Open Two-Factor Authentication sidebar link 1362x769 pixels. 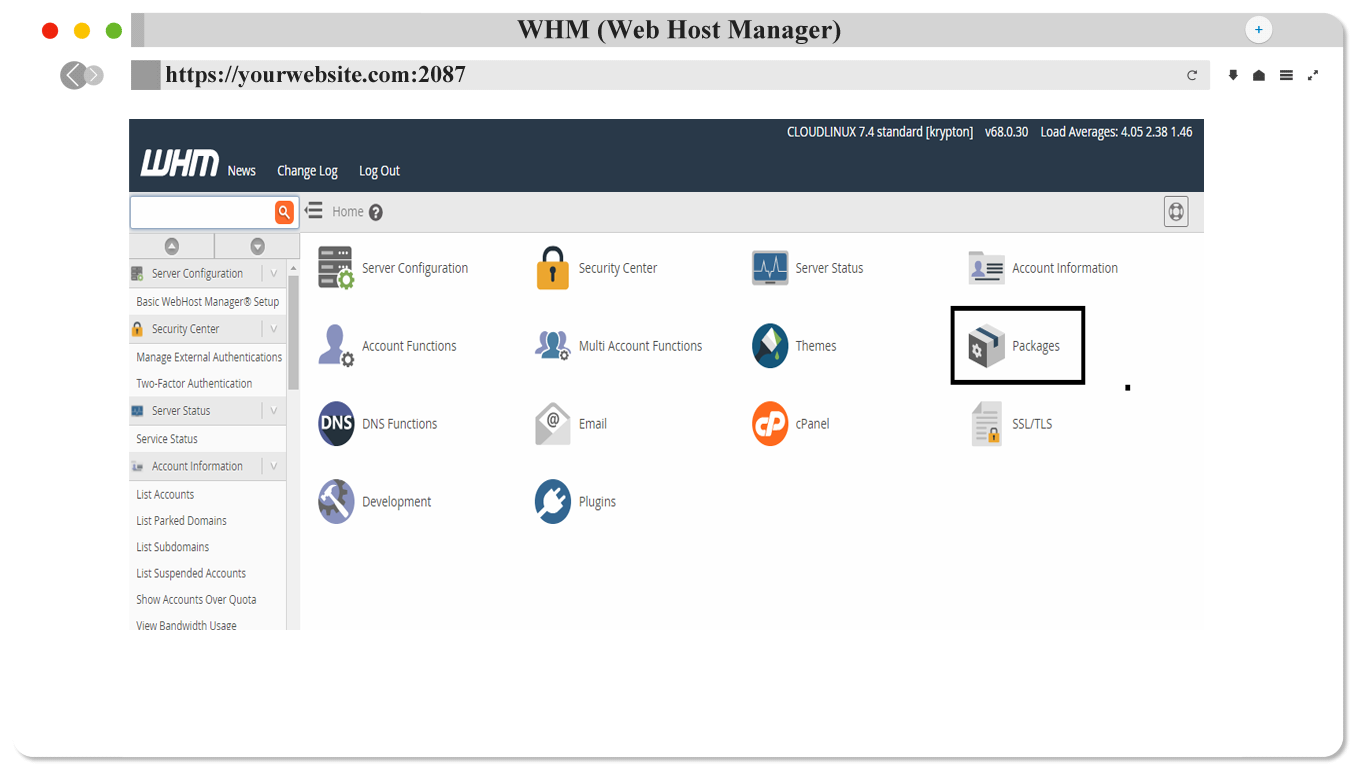click(194, 383)
